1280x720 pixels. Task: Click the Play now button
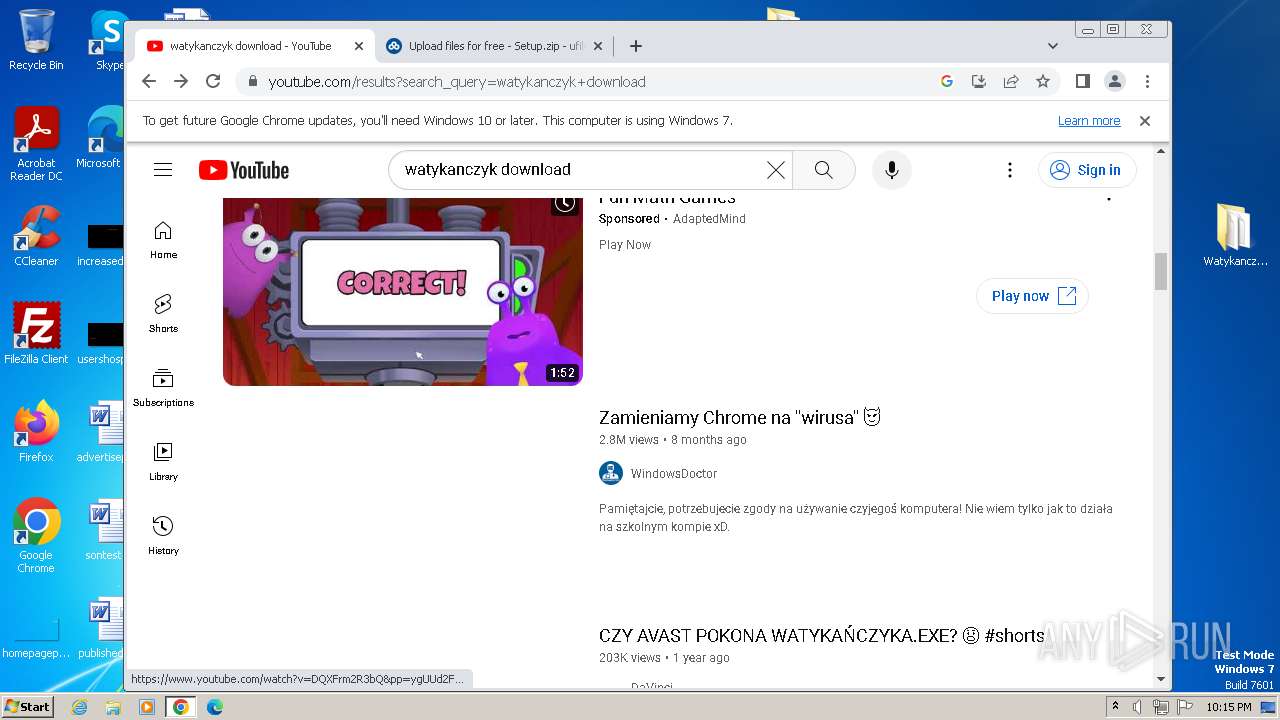tap(1032, 296)
